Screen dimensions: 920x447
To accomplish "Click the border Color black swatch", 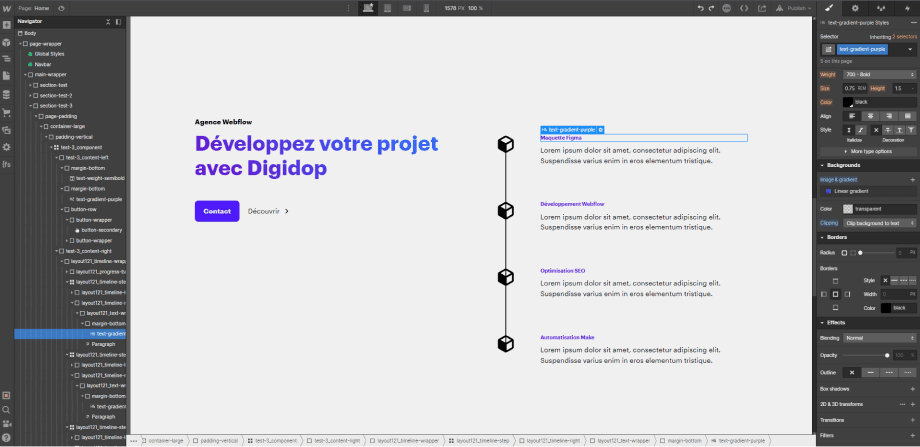I will (885, 308).
